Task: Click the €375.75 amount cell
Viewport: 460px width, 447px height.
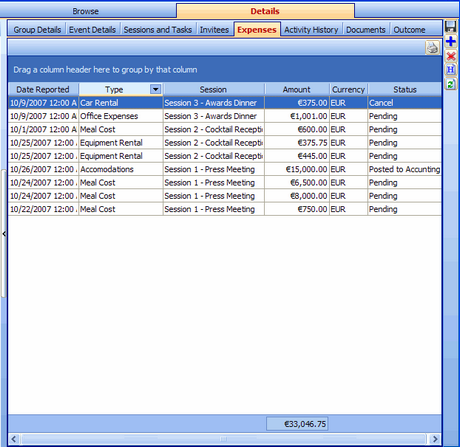Action: [x=297, y=143]
